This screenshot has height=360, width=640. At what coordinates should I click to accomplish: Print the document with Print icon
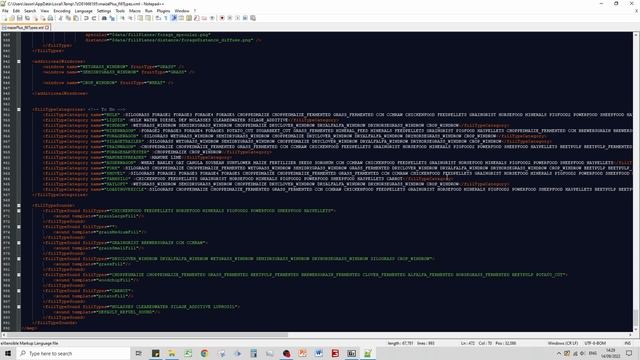pos(50,18)
